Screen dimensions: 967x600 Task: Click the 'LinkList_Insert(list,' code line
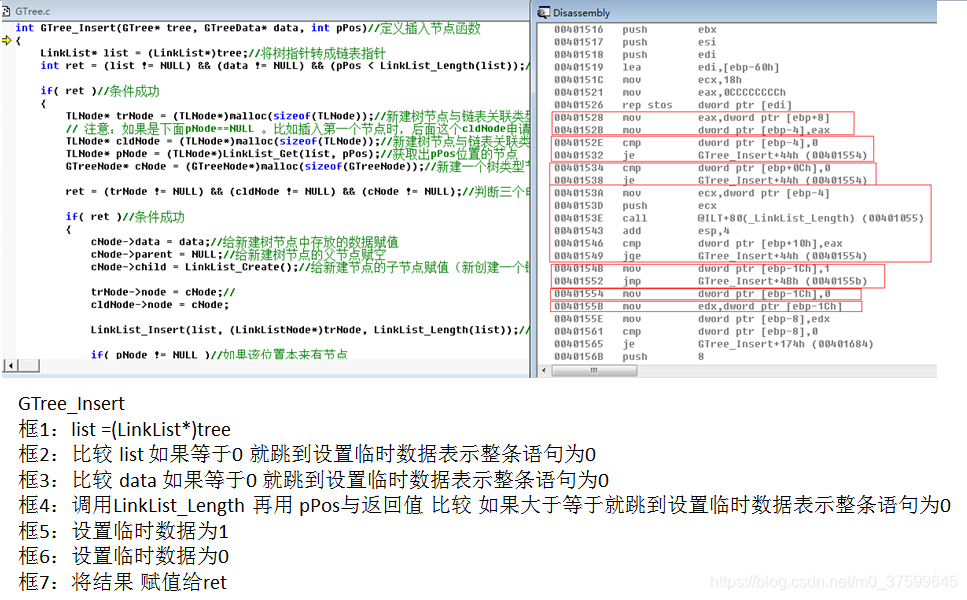tap(310, 330)
